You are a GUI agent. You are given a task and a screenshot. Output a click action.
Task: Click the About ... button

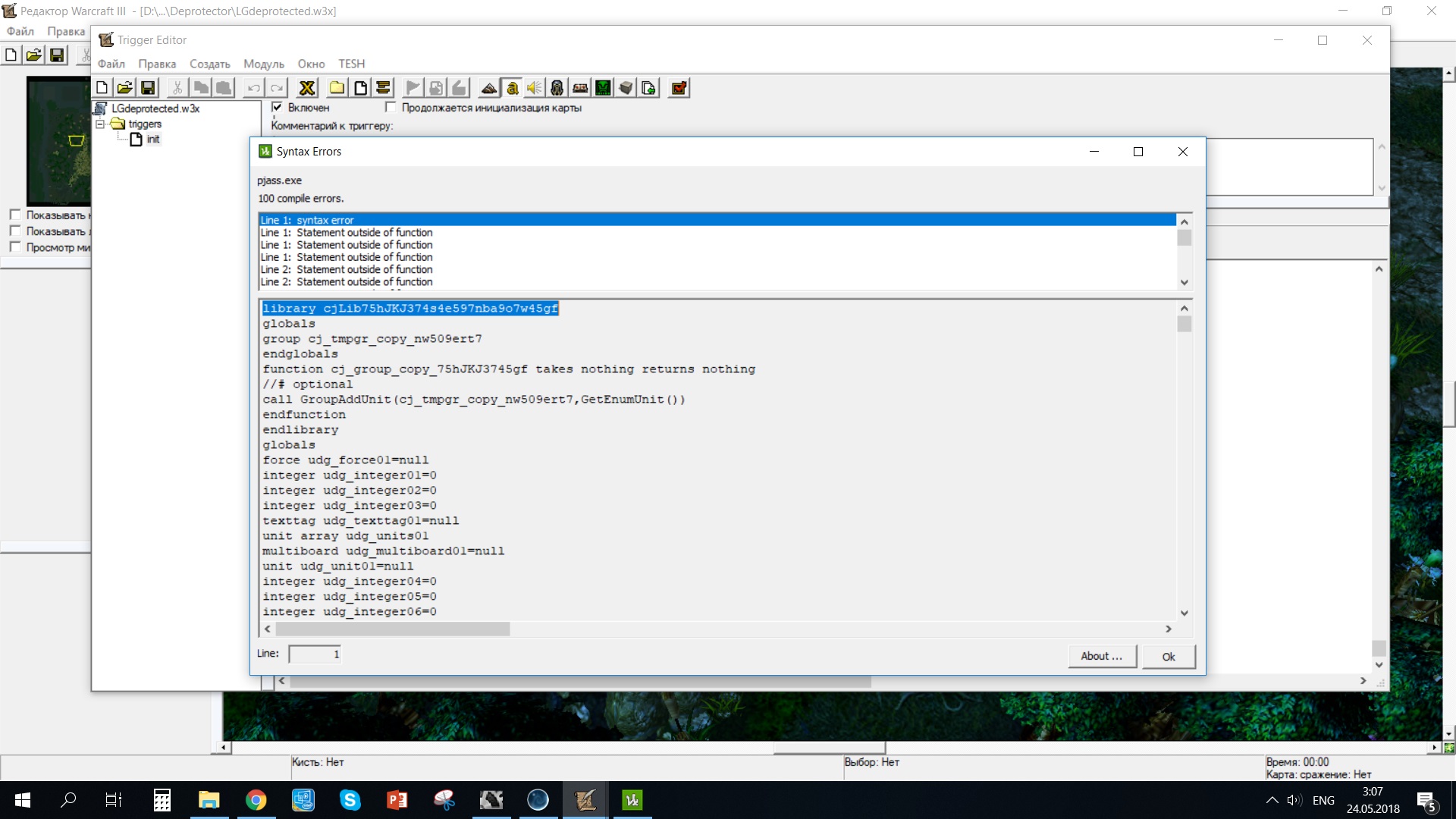click(1102, 656)
